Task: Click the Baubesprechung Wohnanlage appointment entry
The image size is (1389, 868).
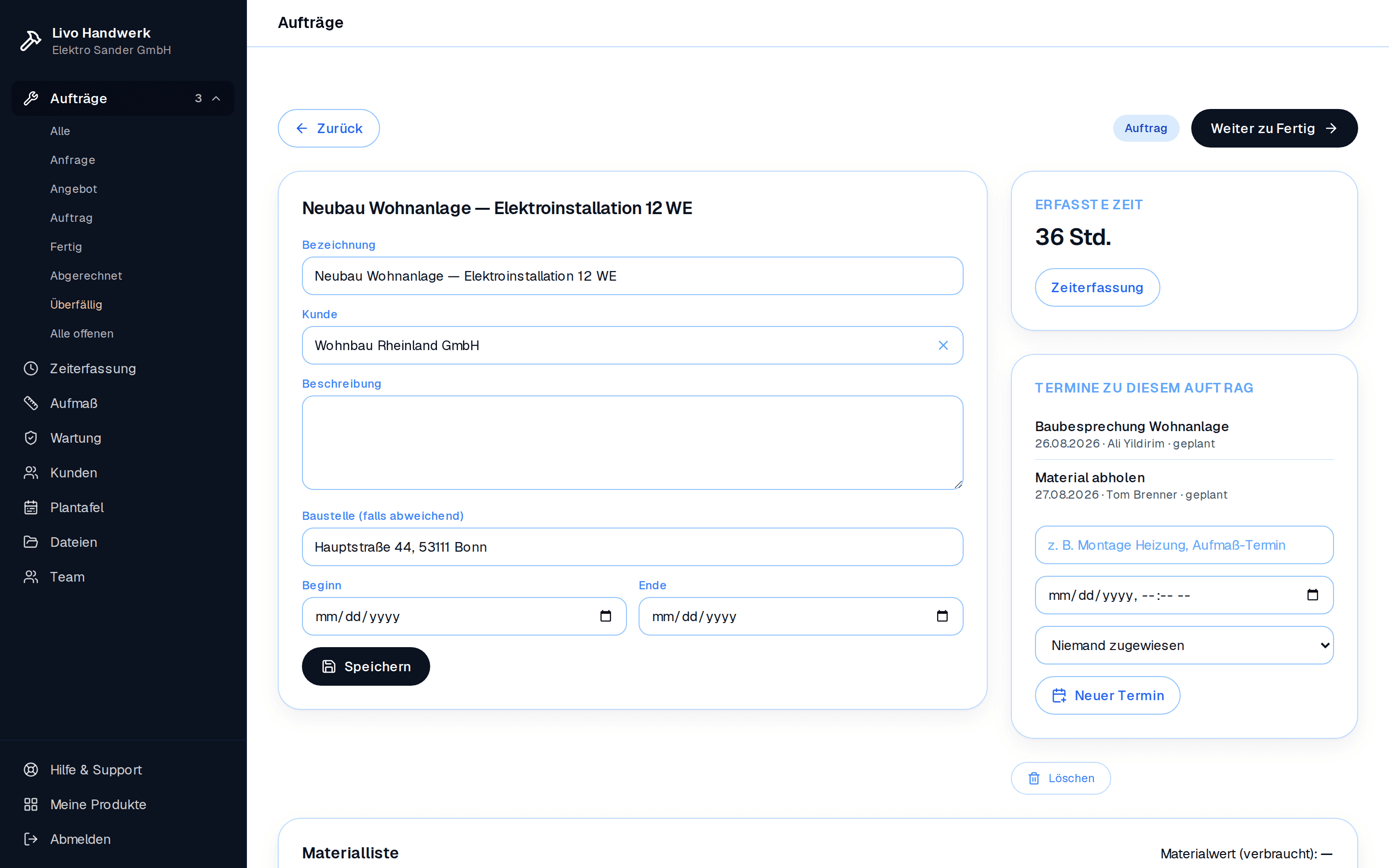Action: click(x=1184, y=434)
